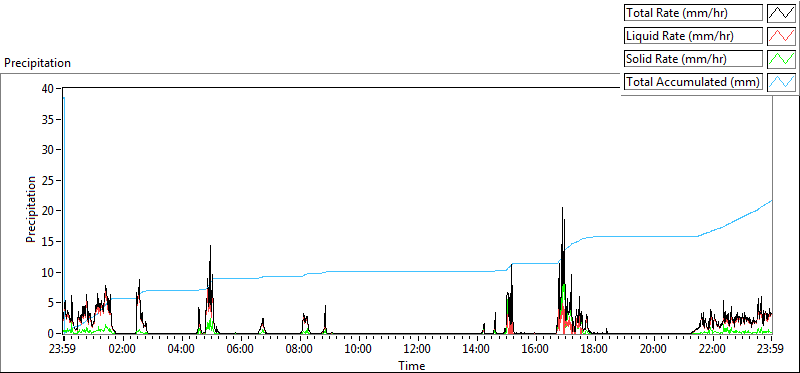This screenshot has width=800, height=373.
Task: Click the vertical Precipitation y-axis title
Action: pyautogui.click(x=31, y=209)
